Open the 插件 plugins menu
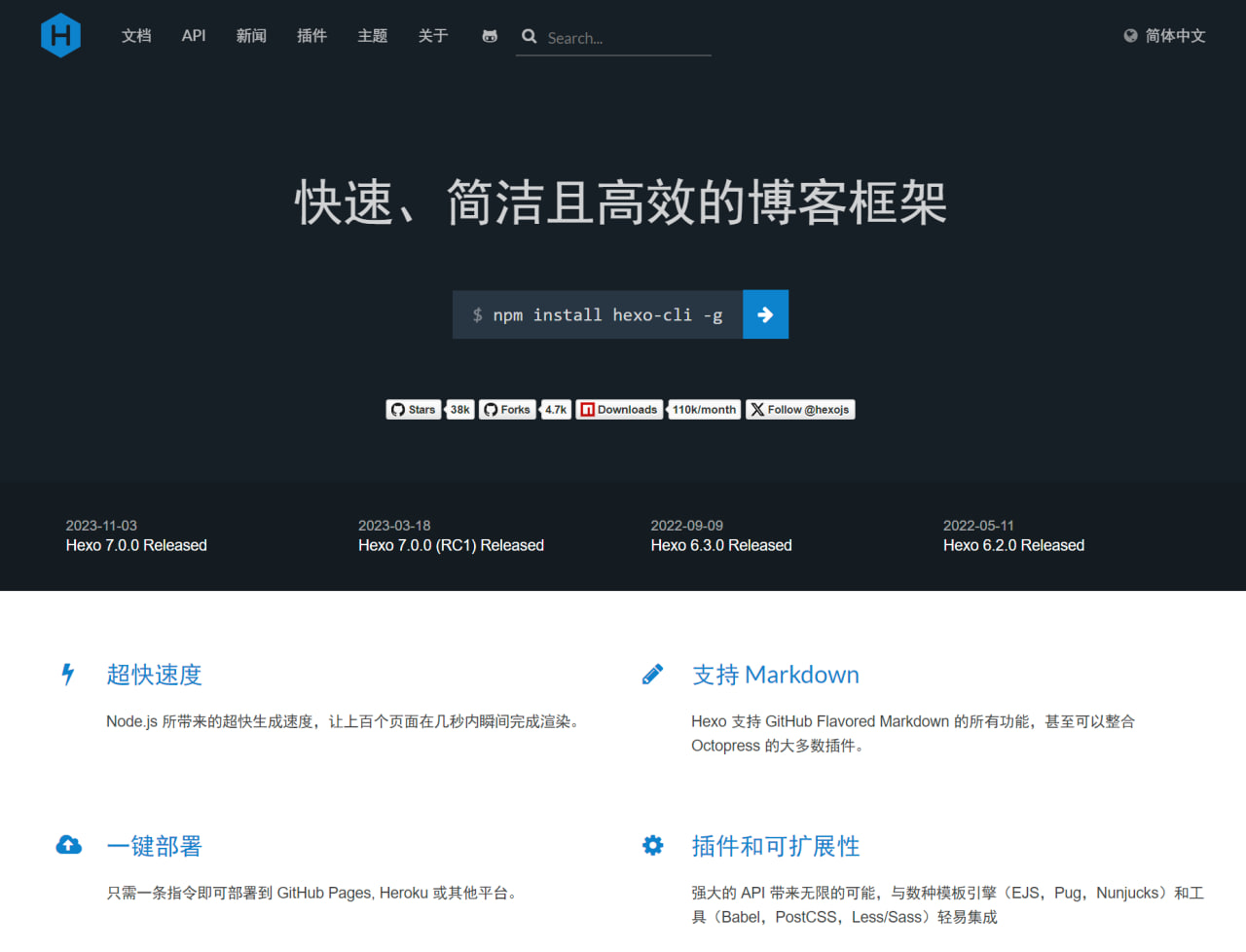This screenshot has width=1246, height=952. point(311,36)
